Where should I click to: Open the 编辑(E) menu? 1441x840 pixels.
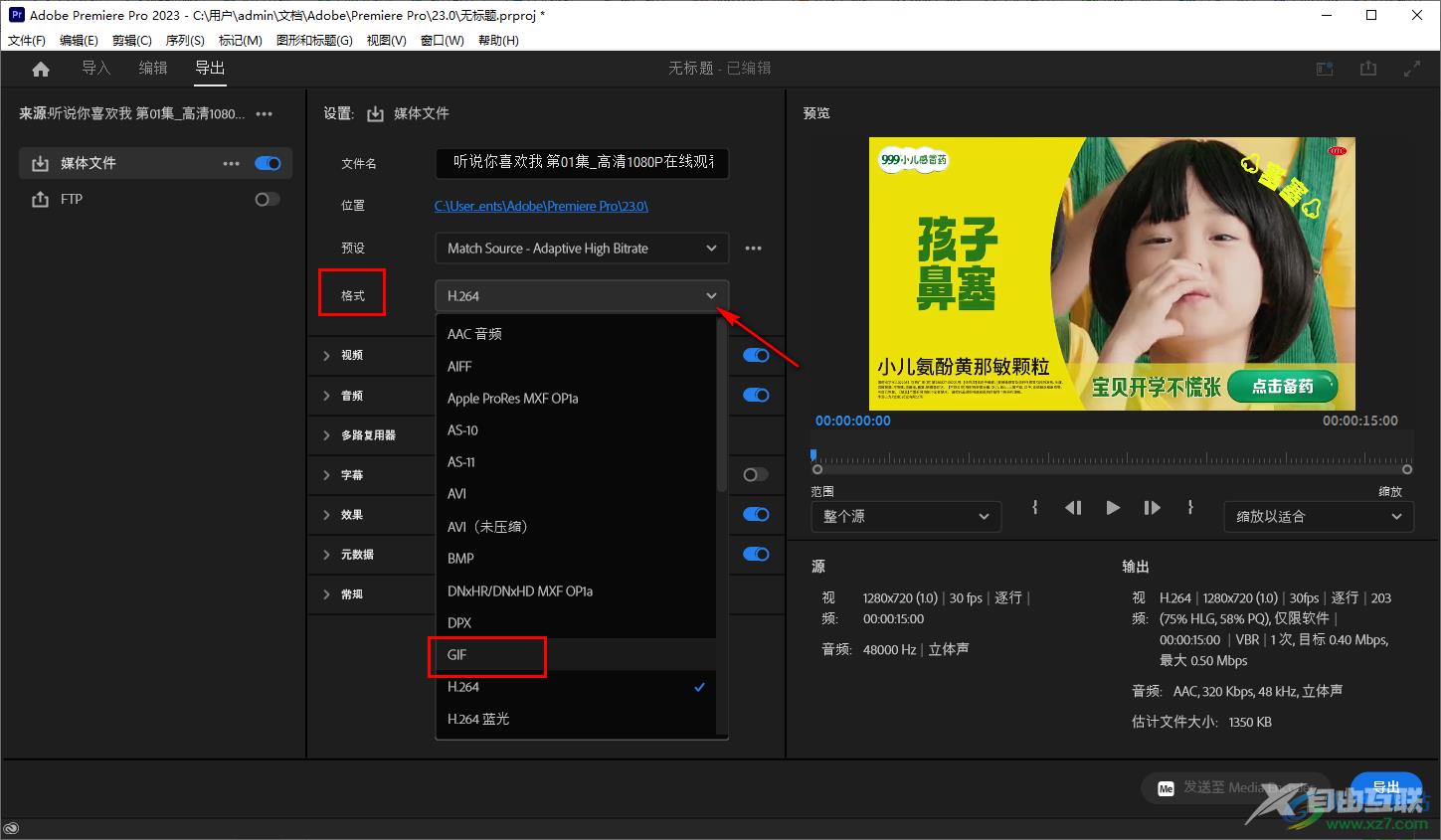[79, 41]
